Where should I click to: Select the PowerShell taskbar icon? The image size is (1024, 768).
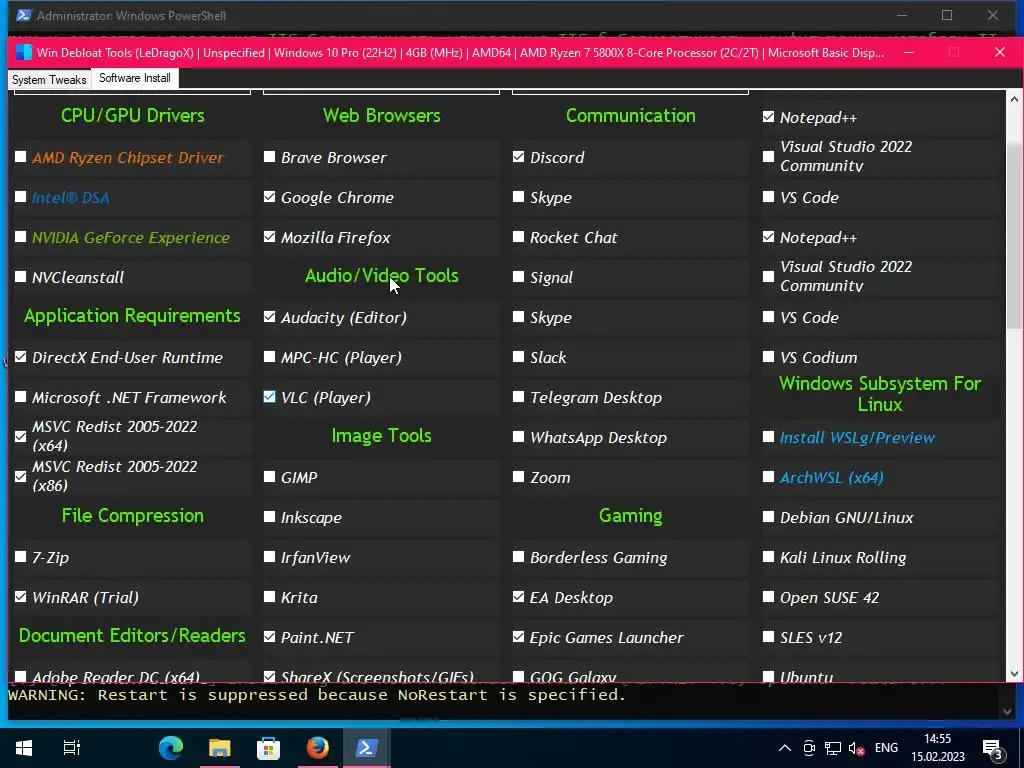click(366, 748)
